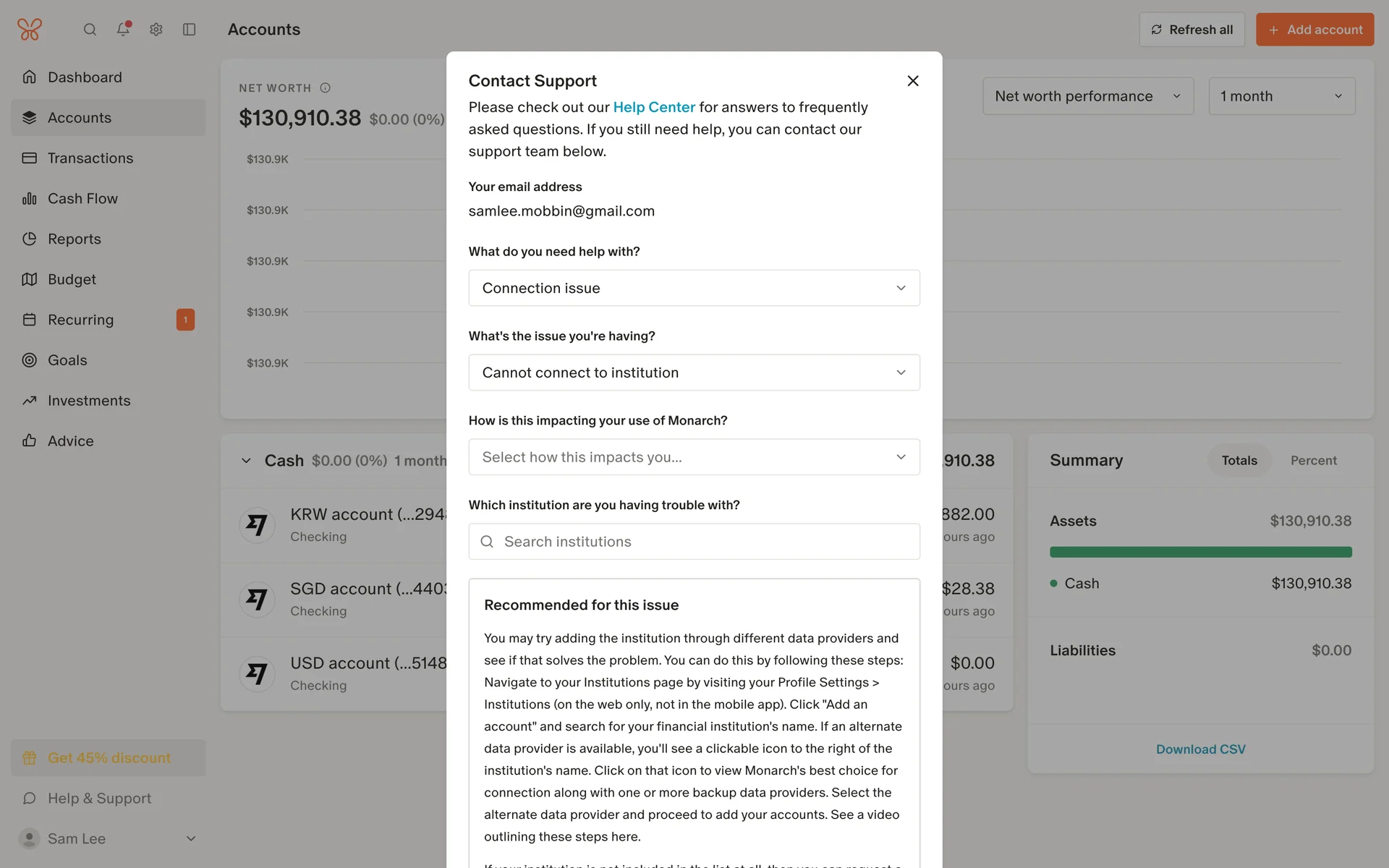Open the 'Connection issue' help topic dropdown
The height and width of the screenshot is (868, 1389).
click(694, 288)
